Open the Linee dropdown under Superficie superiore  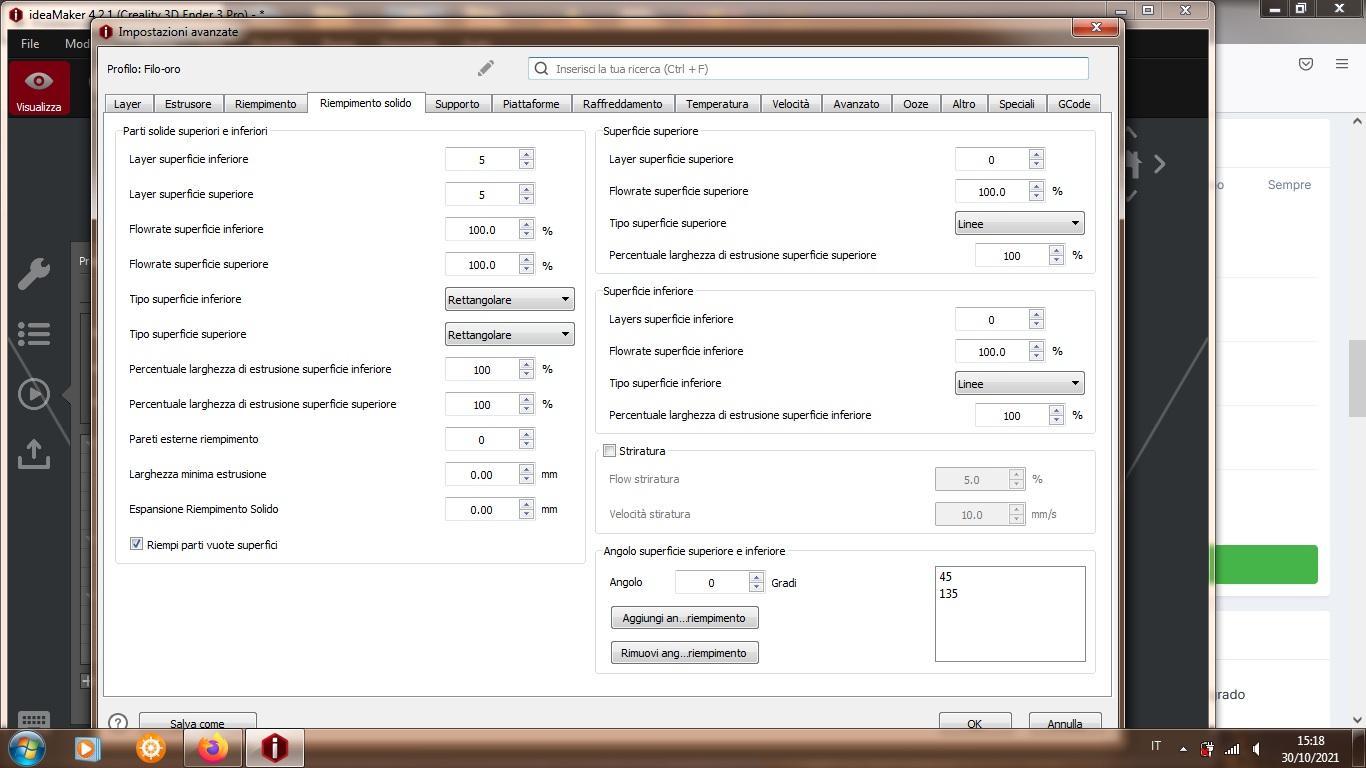pyautogui.click(x=1019, y=223)
